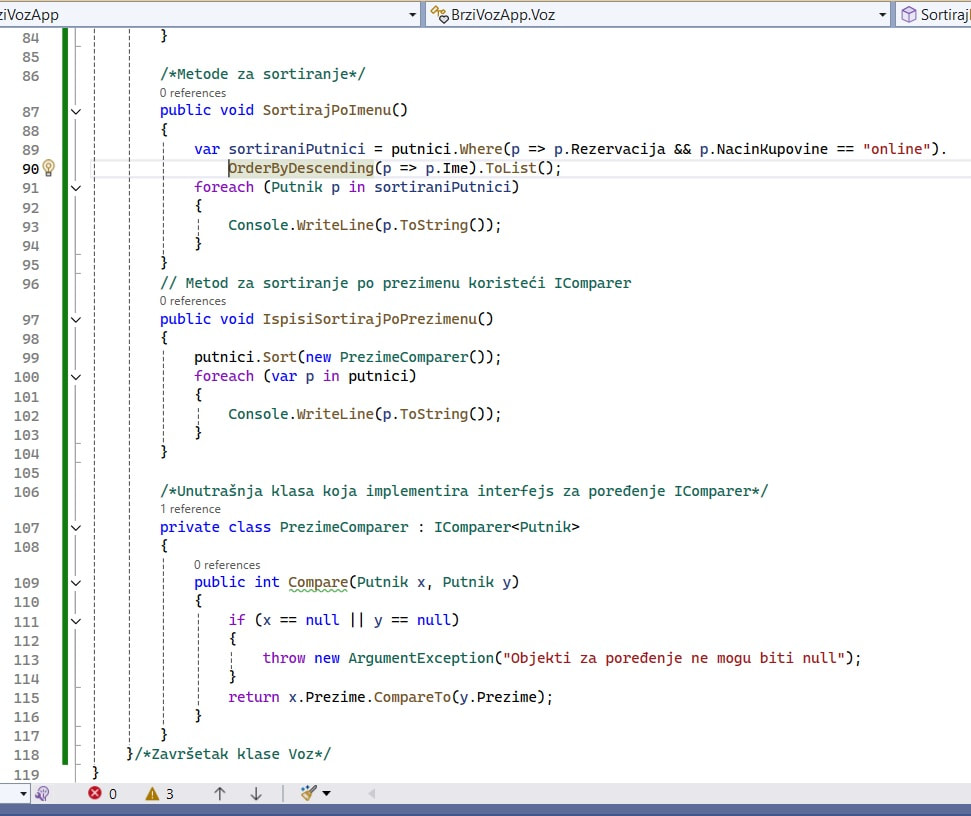971x816 pixels.
Task: Click the yellow warnings triangle icon
Action: (x=152, y=793)
